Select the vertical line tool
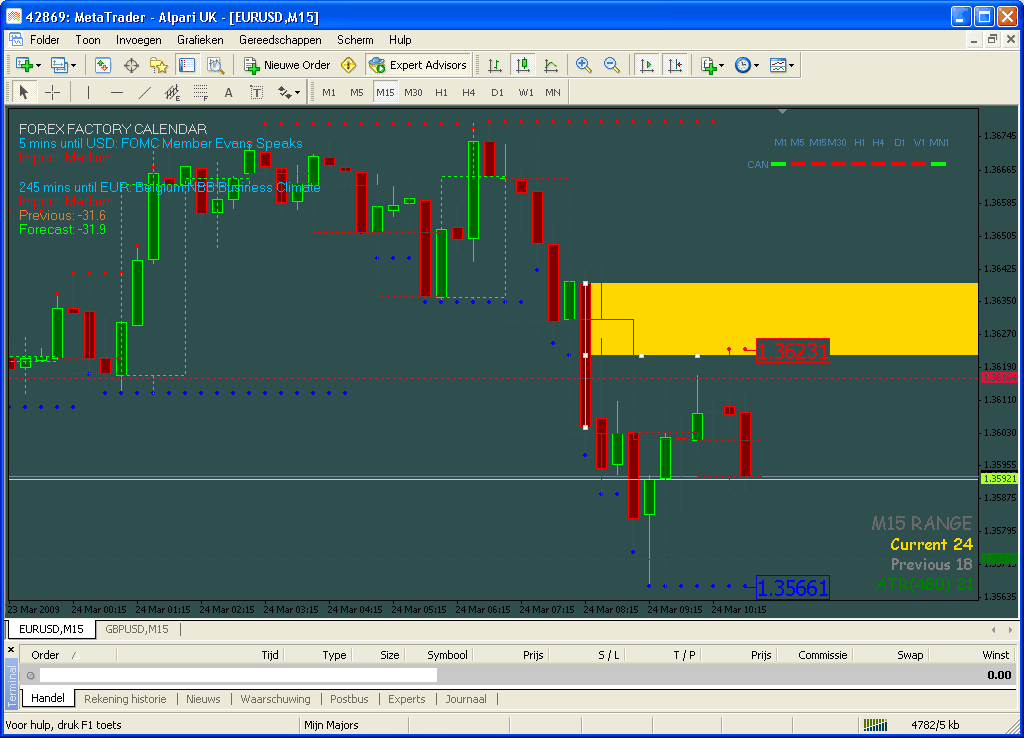Screen dimensions: 1024x738 pos(88,92)
